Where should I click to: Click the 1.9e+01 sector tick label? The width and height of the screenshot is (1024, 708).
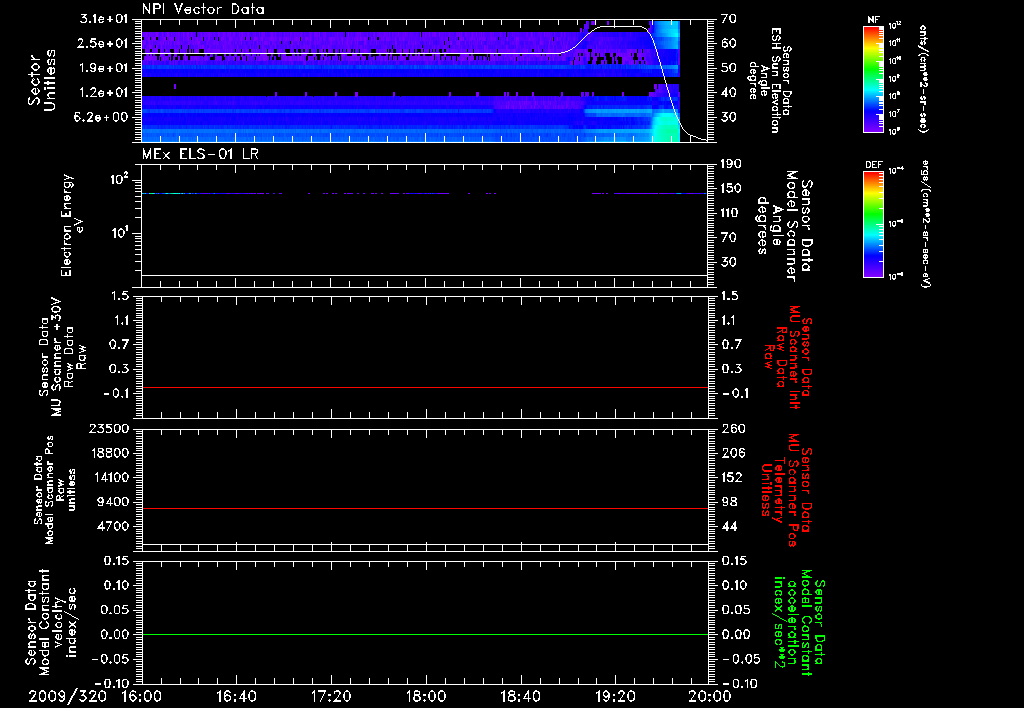pyautogui.click(x=103, y=68)
